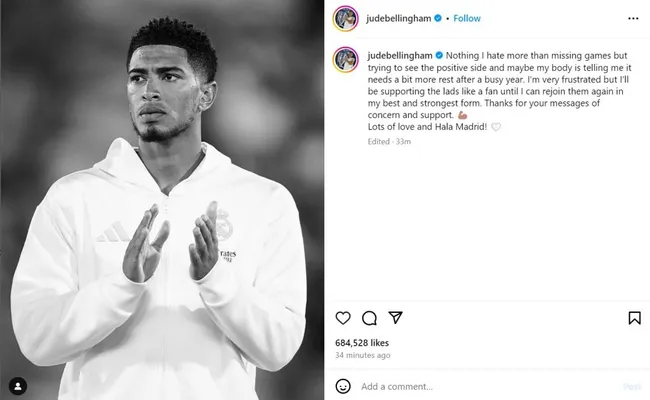This screenshot has height=400, width=650.
Task: Click the Post comment button
Action: [x=632, y=386]
